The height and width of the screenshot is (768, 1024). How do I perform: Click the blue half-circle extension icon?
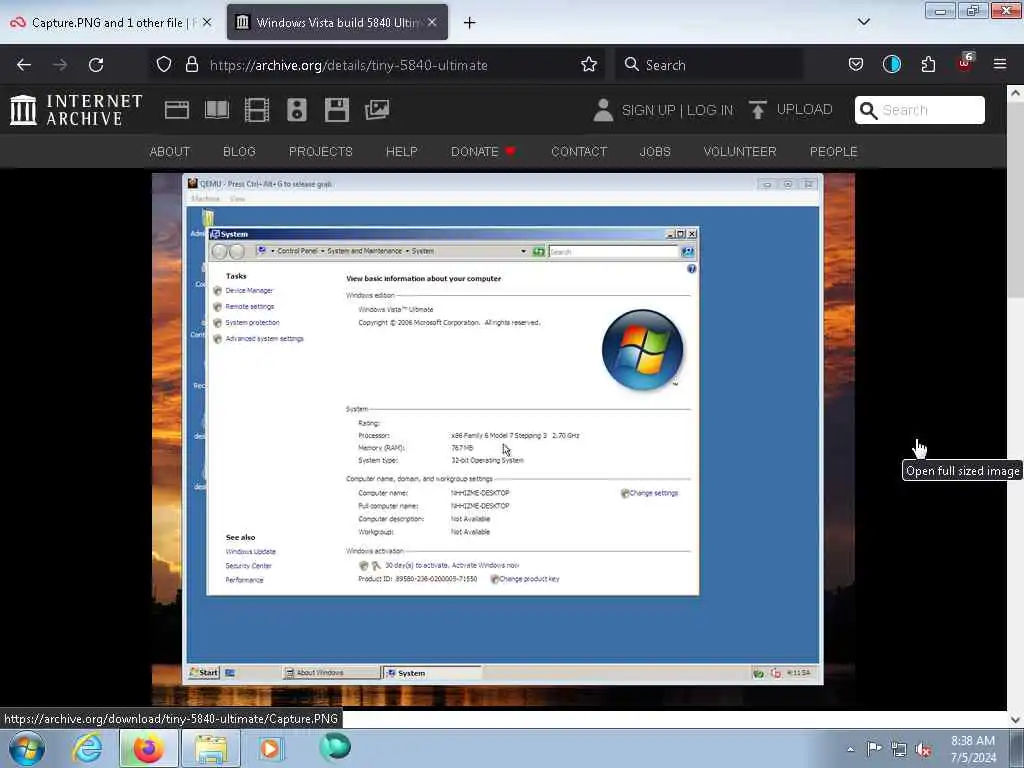tap(891, 65)
